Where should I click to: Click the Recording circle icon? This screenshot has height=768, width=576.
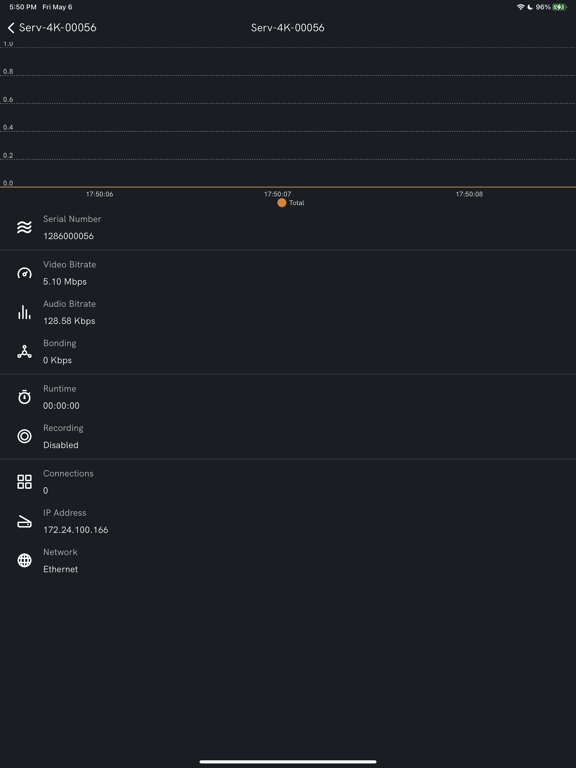(24, 436)
